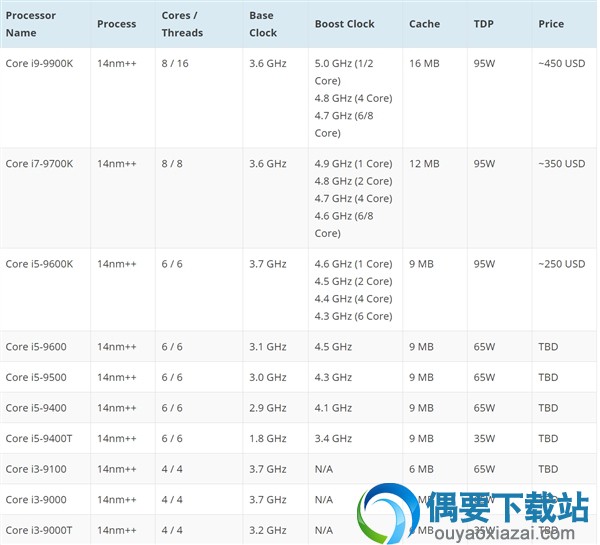
Task: Click the 4.4 GHz (4 Core) boost entry
Action: tap(354, 299)
